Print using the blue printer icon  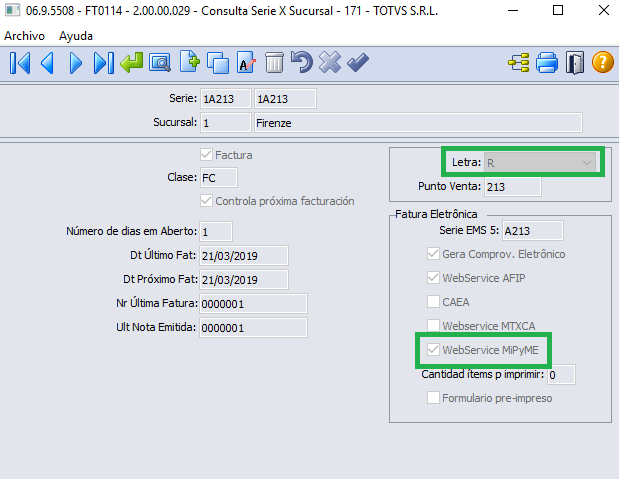(547, 63)
